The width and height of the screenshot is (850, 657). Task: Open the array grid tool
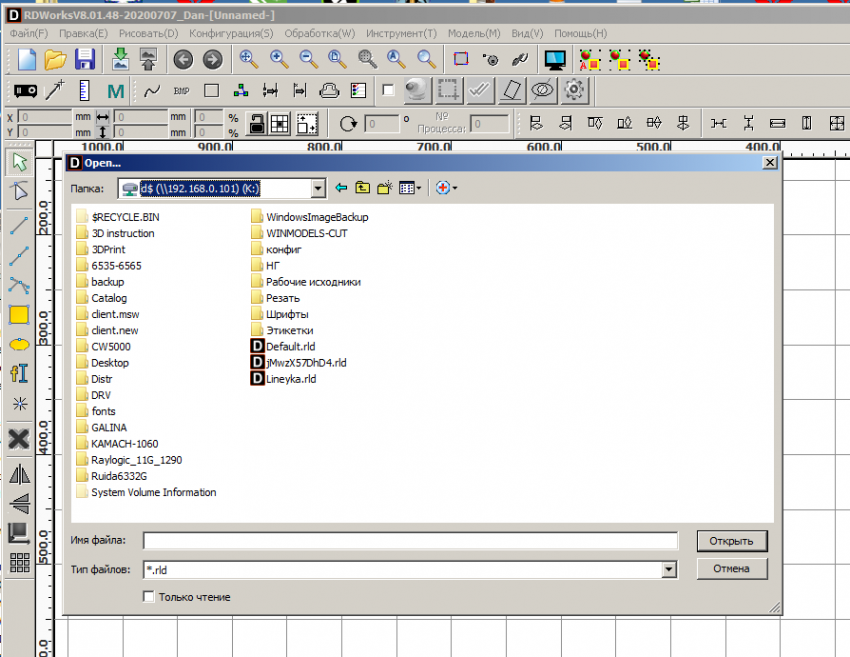18,562
